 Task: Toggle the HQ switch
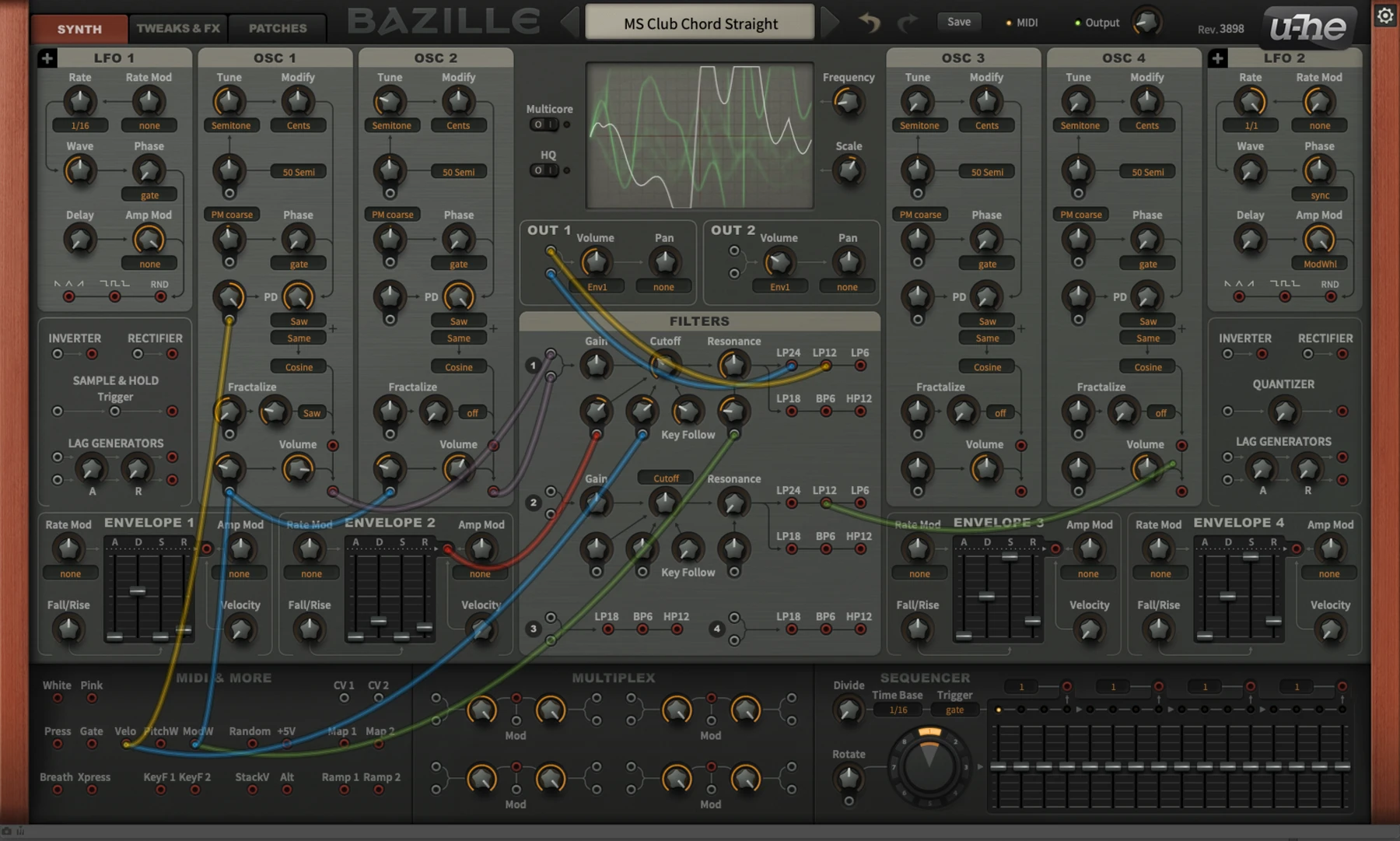point(544,170)
